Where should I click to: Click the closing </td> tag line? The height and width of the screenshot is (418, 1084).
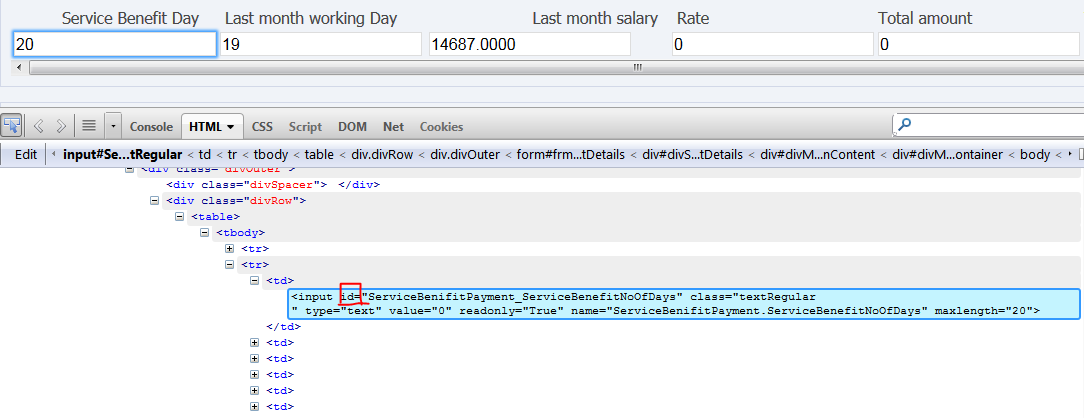click(x=283, y=327)
